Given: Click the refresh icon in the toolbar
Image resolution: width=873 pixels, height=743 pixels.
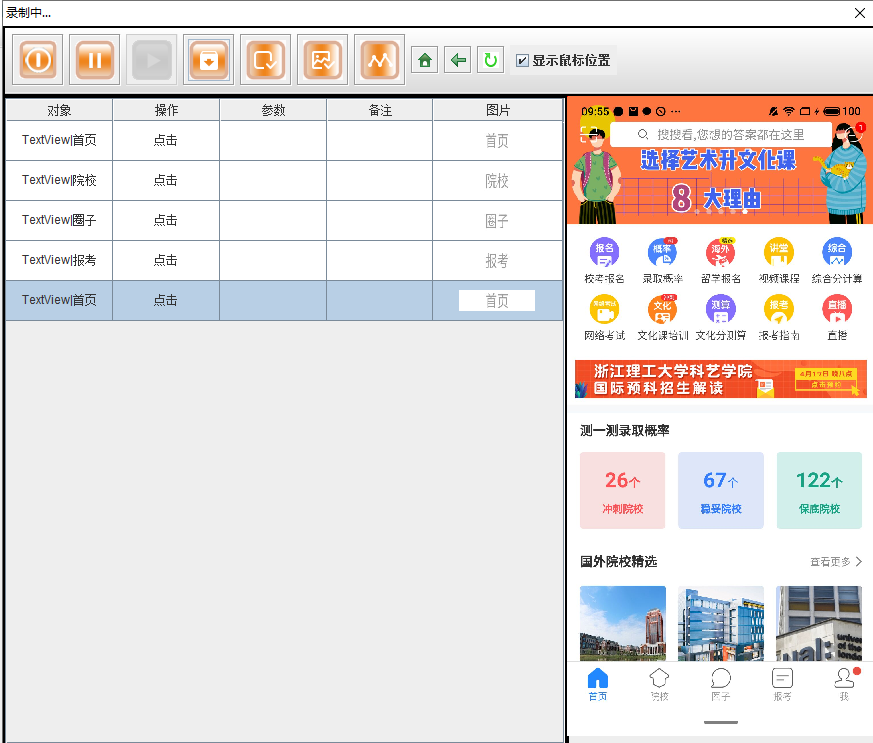Looking at the screenshot, I should click(490, 59).
